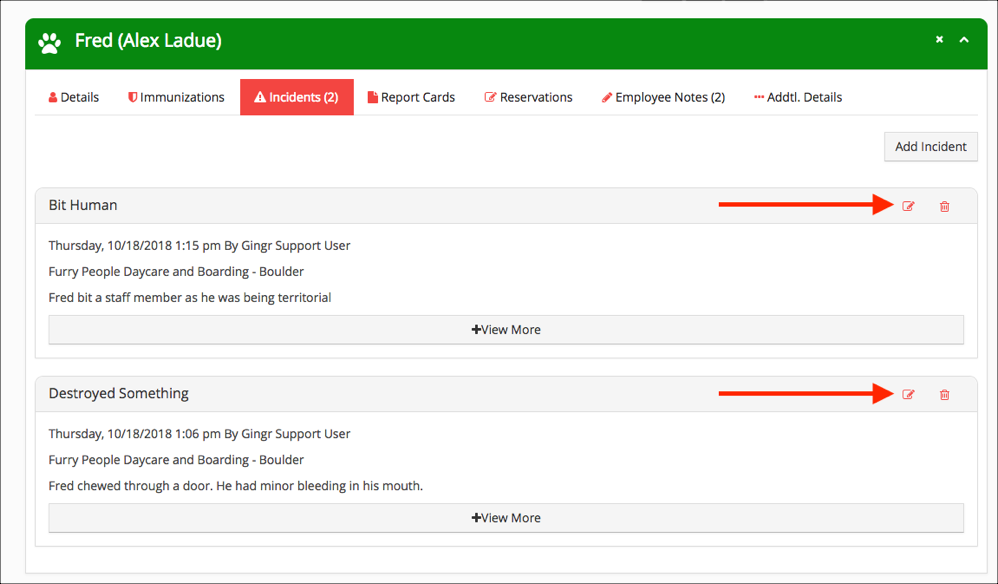
Task: Click the Destroyed Something incident title
Action: pyautogui.click(x=118, y=393)
